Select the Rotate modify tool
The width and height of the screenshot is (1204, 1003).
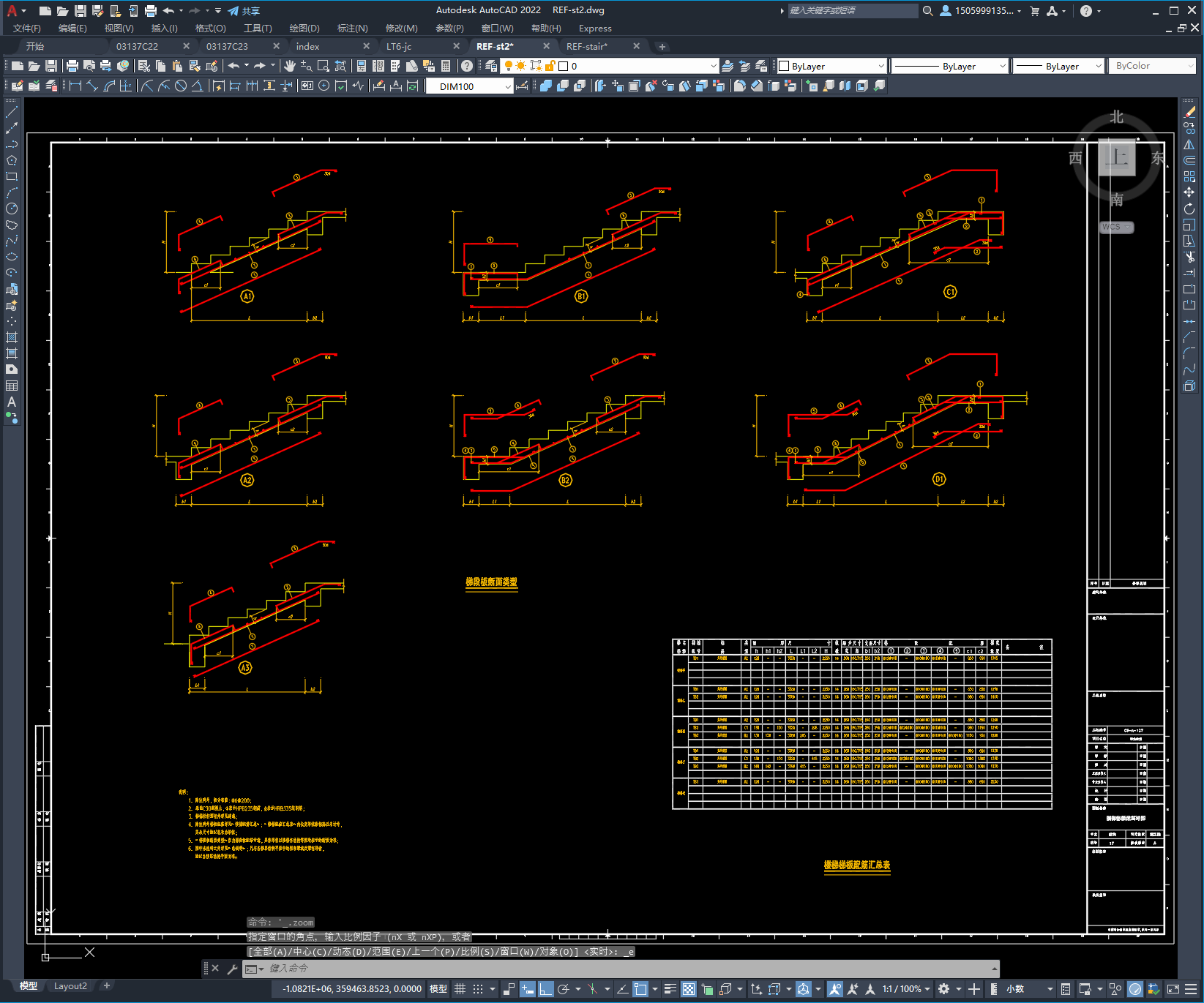(x=1189, y=209)
